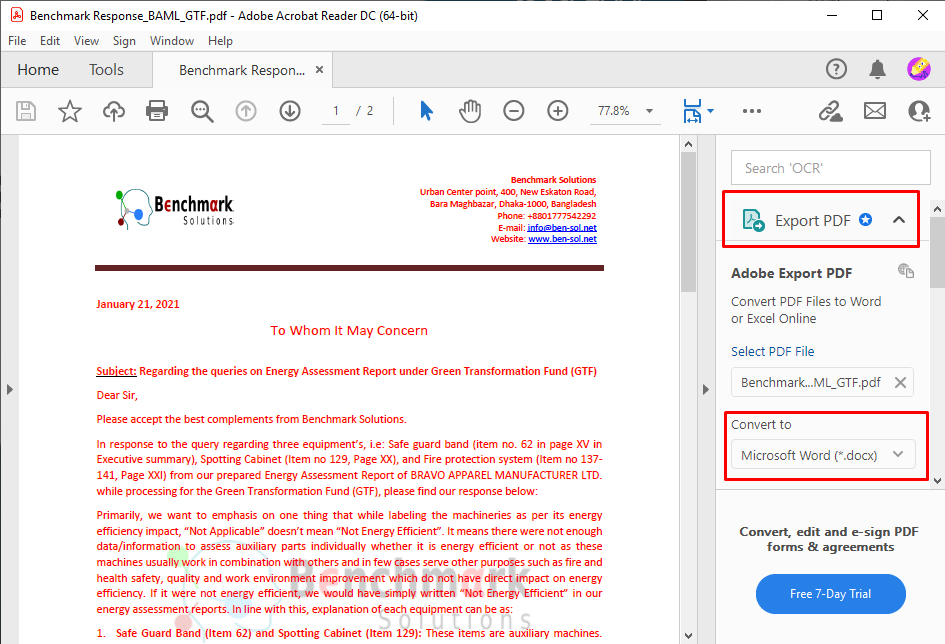This screenshot has width=945, height=644.
Task: Click the Free 7-Day Trial button
Action: click(x=830, y=594)
